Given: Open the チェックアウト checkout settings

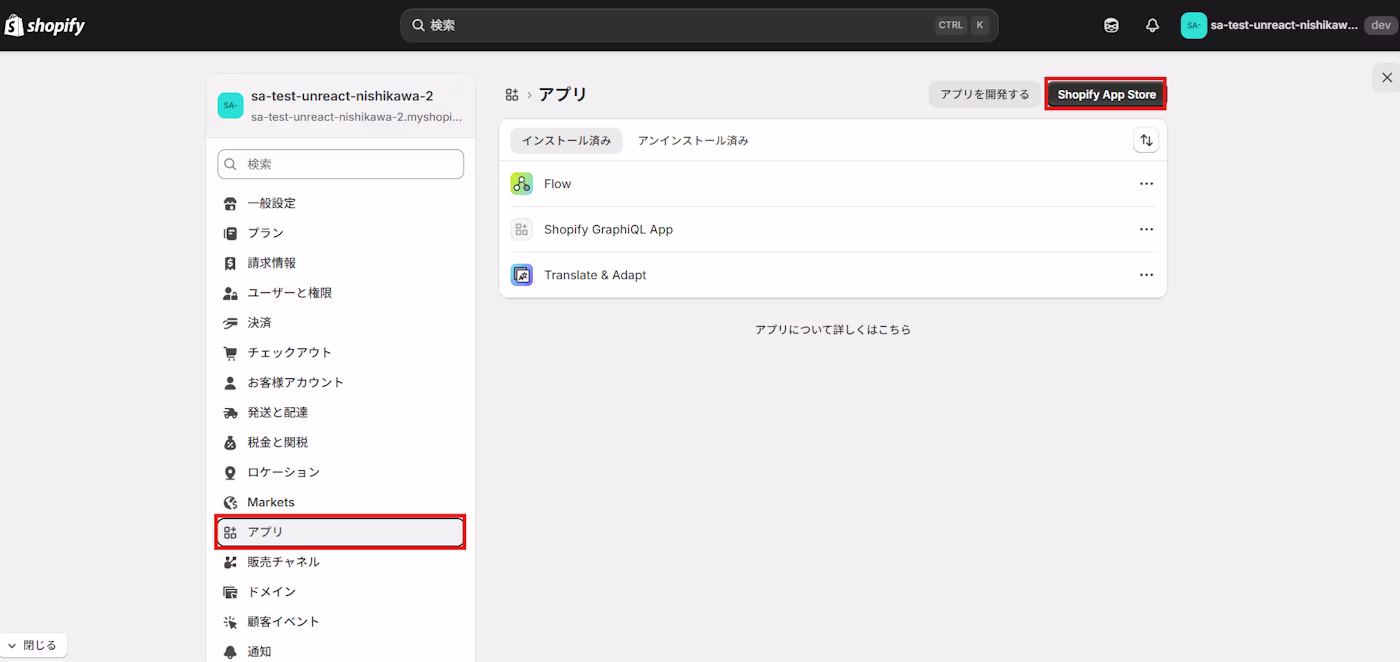Looking at the screenshot, I should [x=289, y=352].
